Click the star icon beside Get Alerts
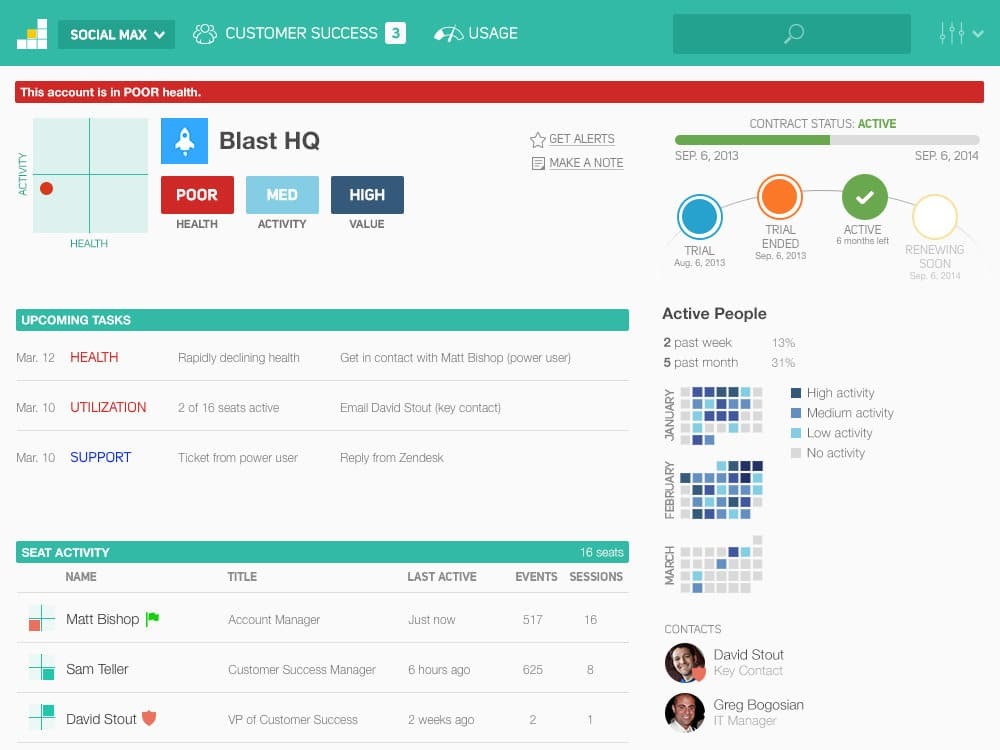Screen dimensions: 1000x750 (537, 140)
